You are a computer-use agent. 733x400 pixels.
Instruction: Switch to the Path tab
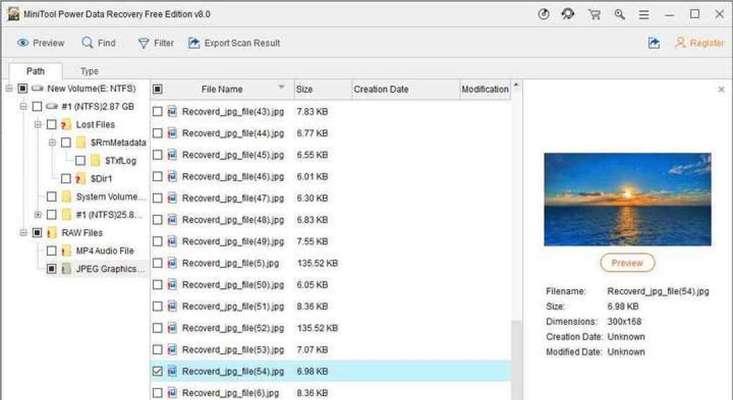(36, 71)
